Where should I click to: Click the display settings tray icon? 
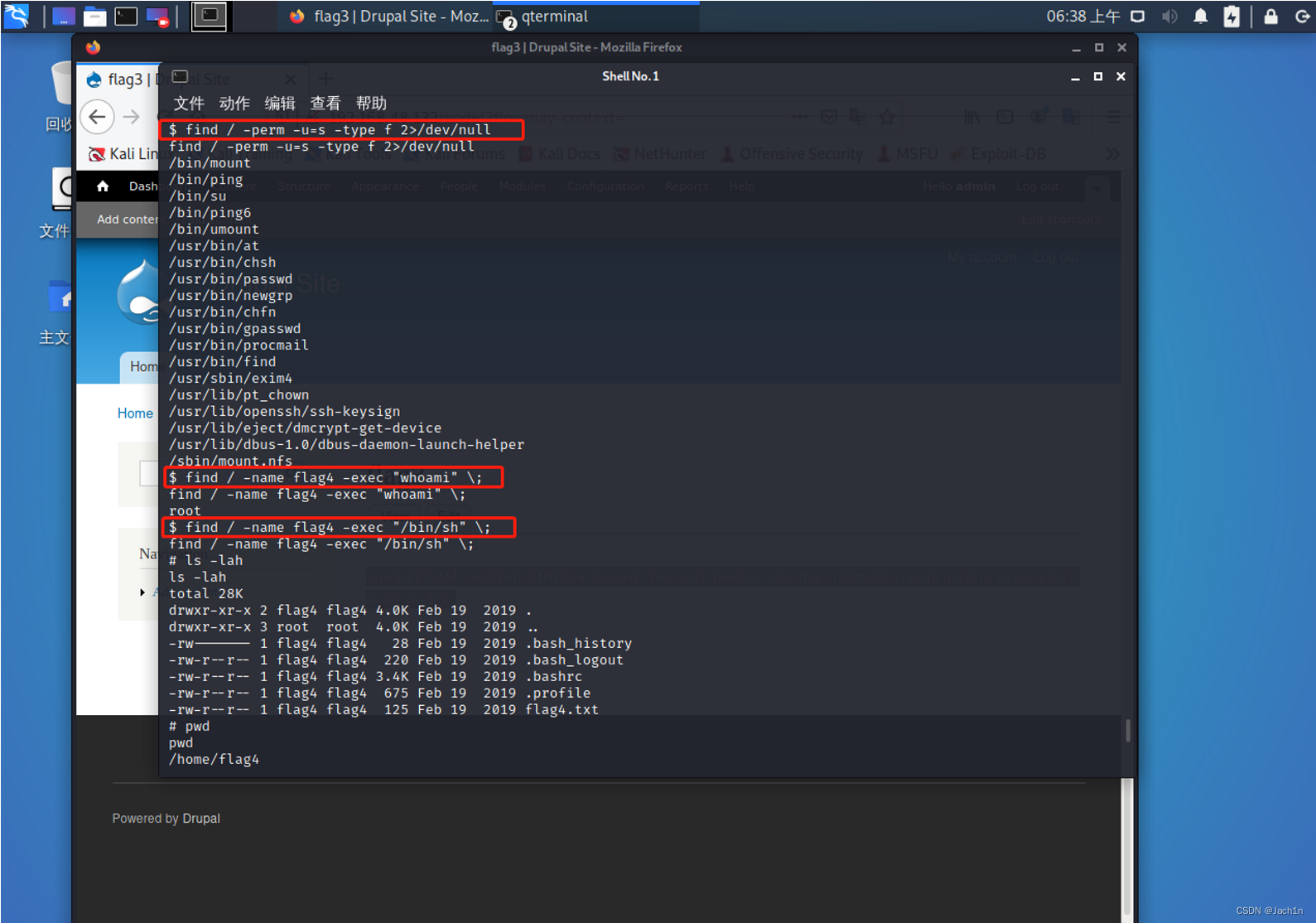tap(1139, 17)
